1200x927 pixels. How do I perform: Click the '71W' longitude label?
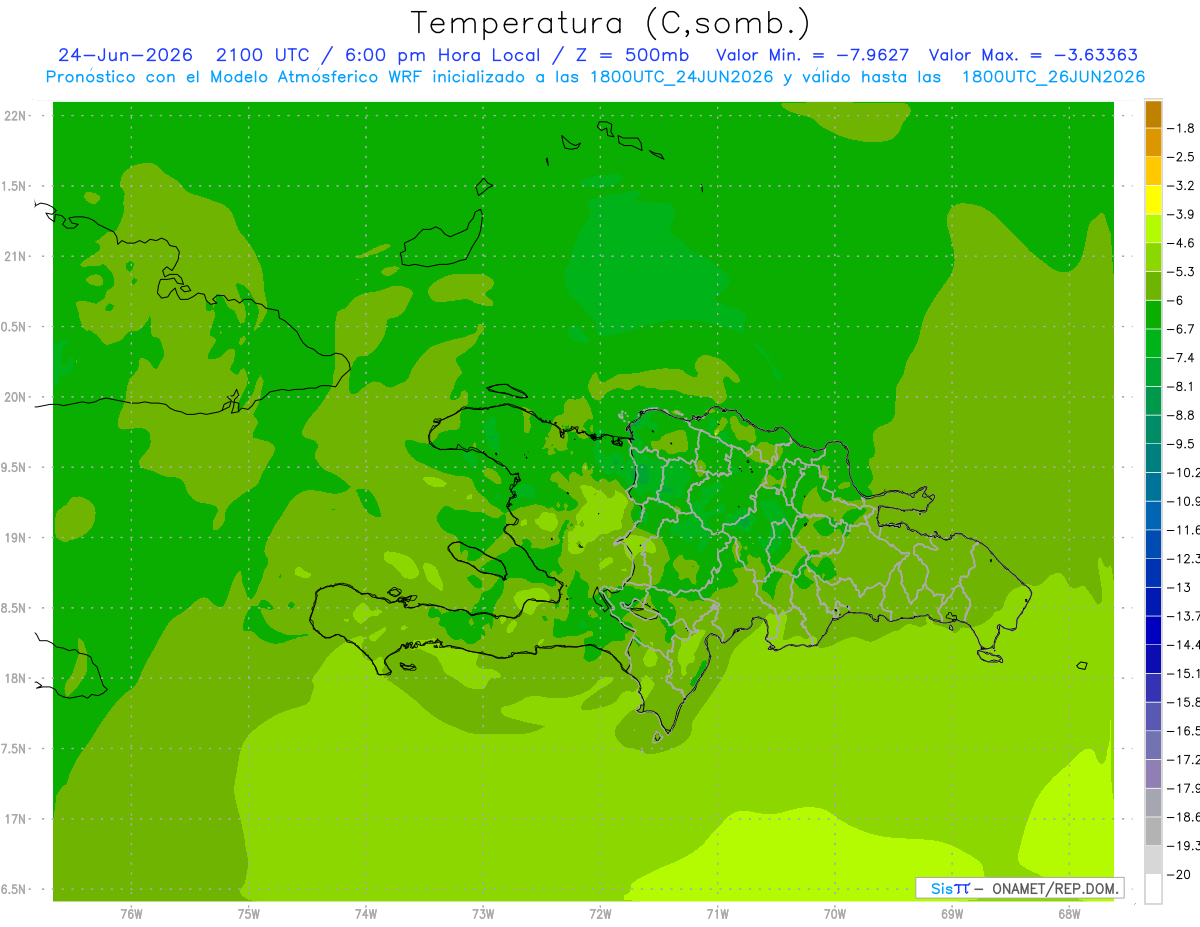click(717, 913)
